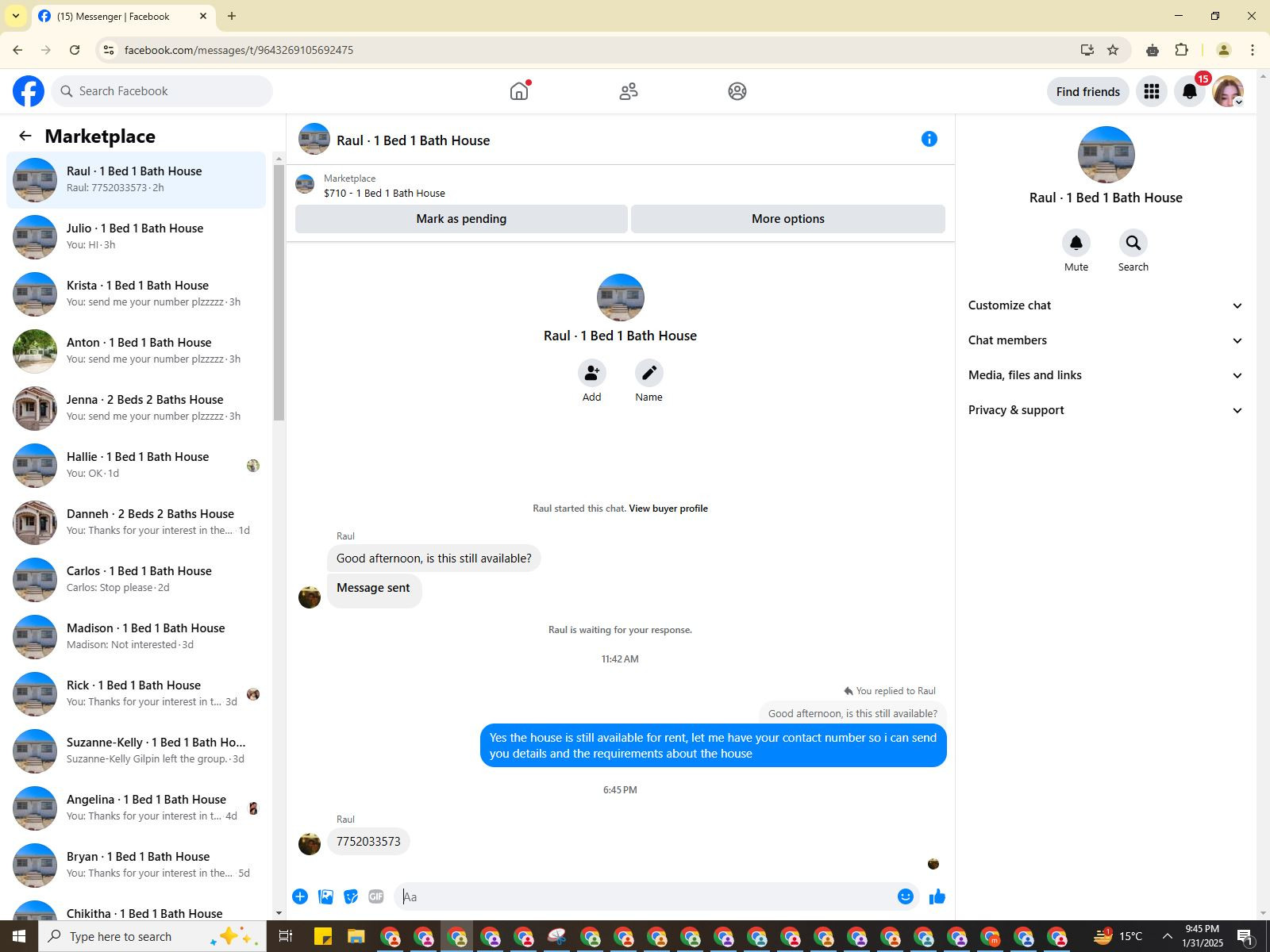Click the conversation list scrollbar
Viewport: 1270px width, 952px height.
(279, 294)
